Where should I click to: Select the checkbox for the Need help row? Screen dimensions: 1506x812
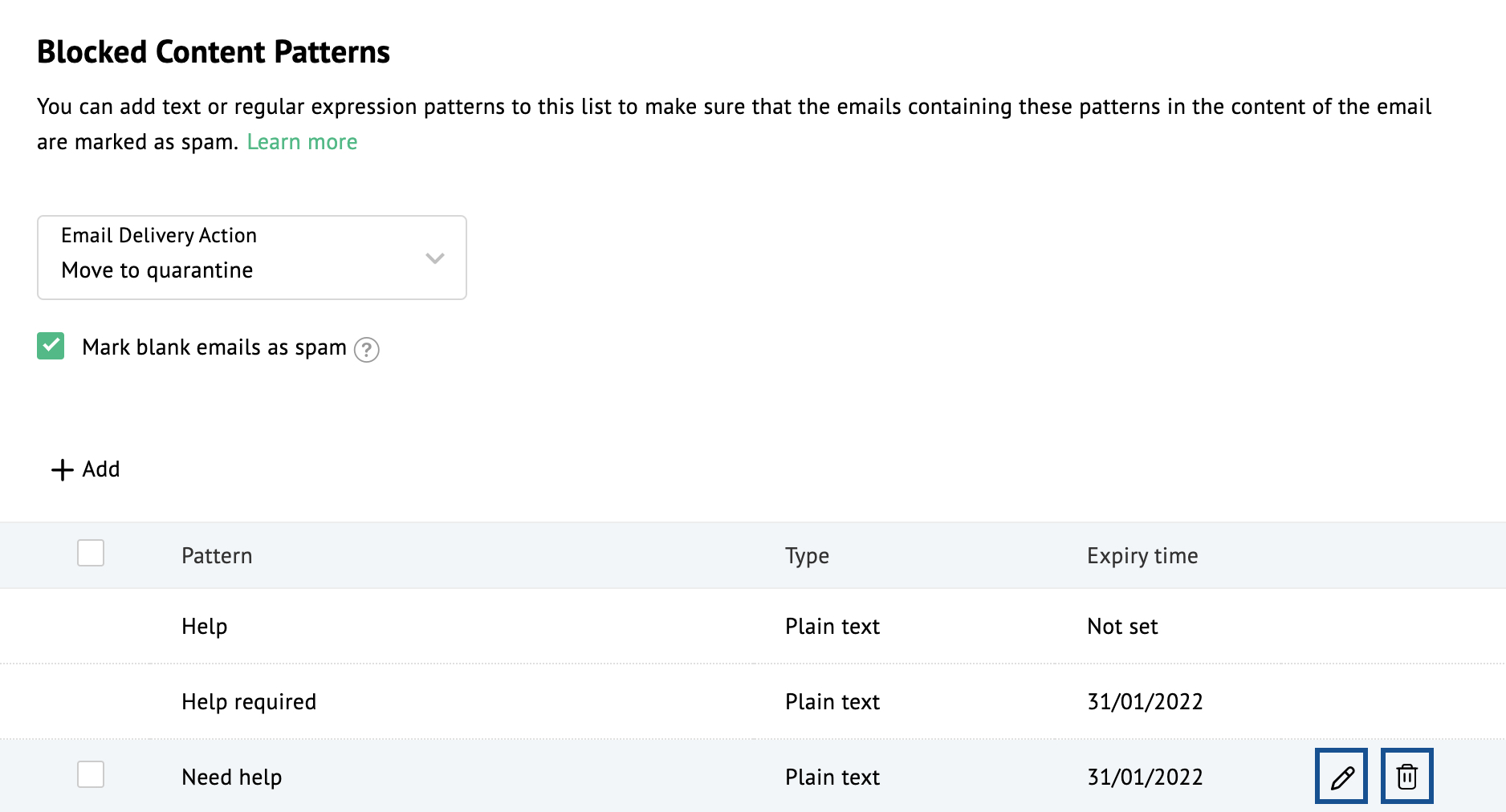[90, 775]
